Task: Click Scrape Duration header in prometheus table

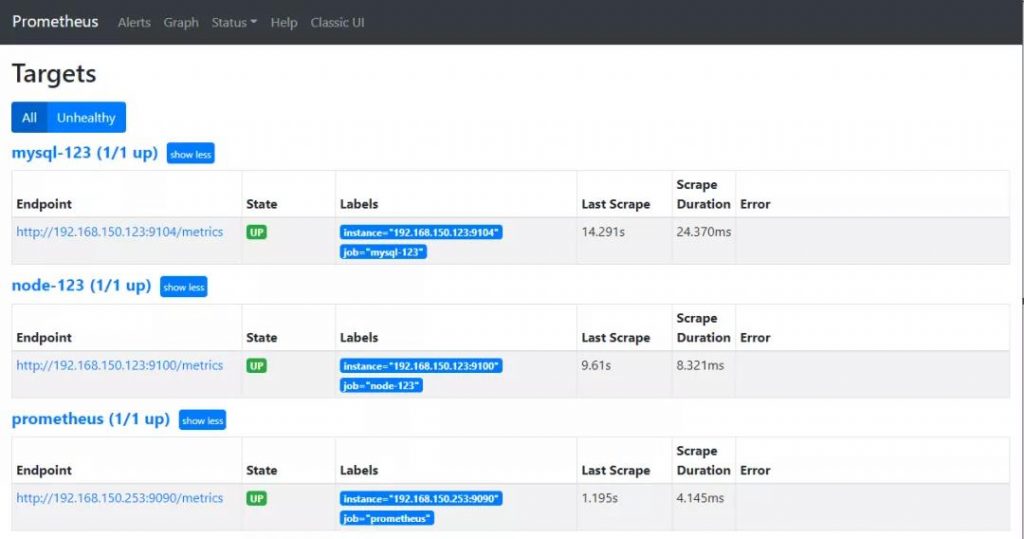Action: [703, 461]
